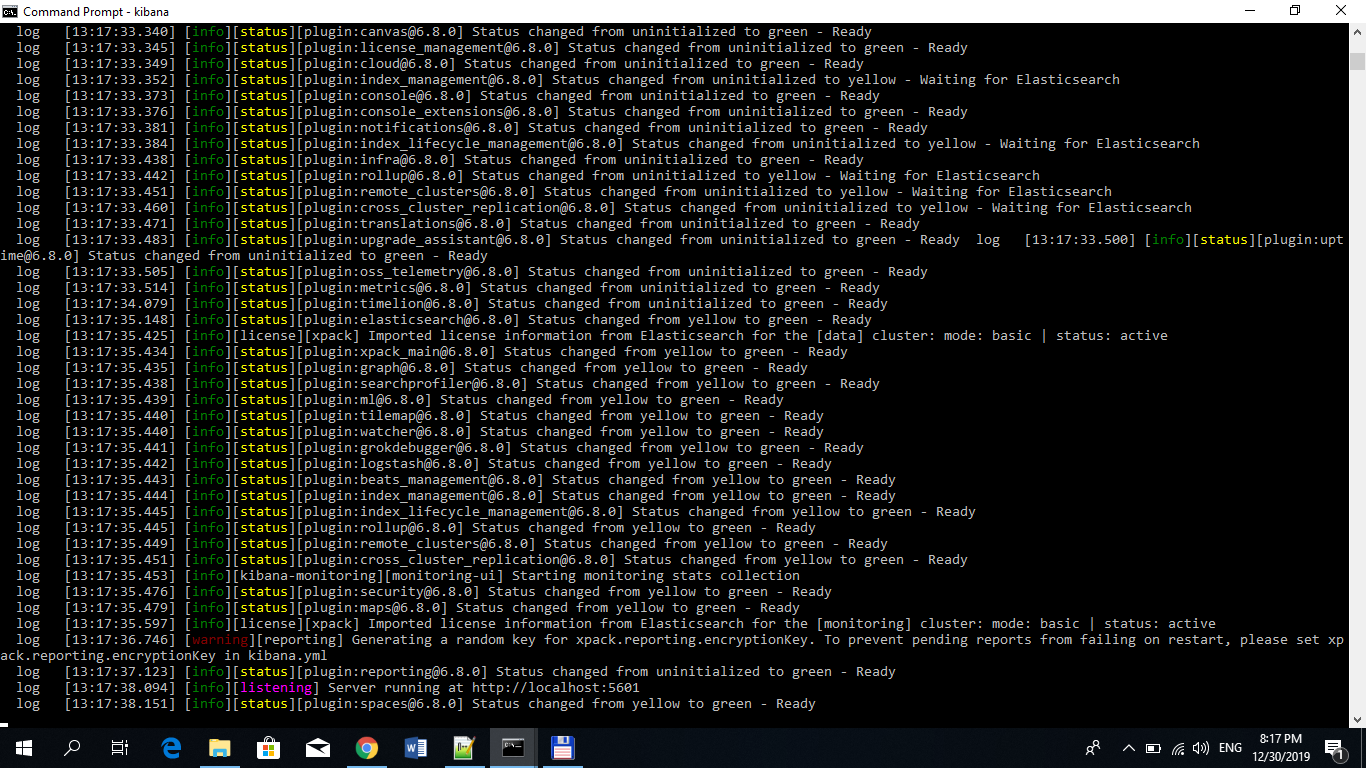Click the scrollbar down arrow in the console
This screenshot has height=768, width=1366.
pos(1357,718)
